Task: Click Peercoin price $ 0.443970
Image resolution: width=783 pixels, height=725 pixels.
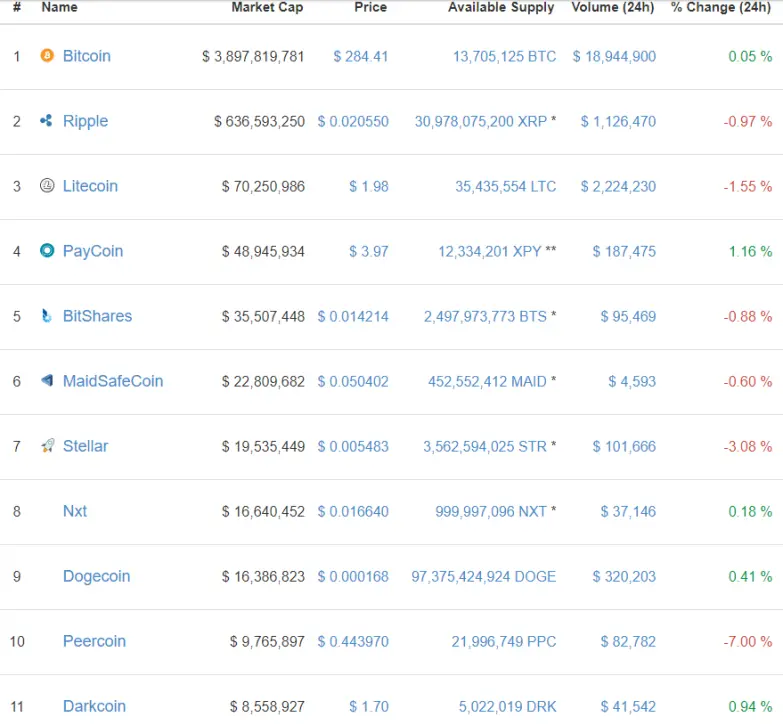Action: 353,641
